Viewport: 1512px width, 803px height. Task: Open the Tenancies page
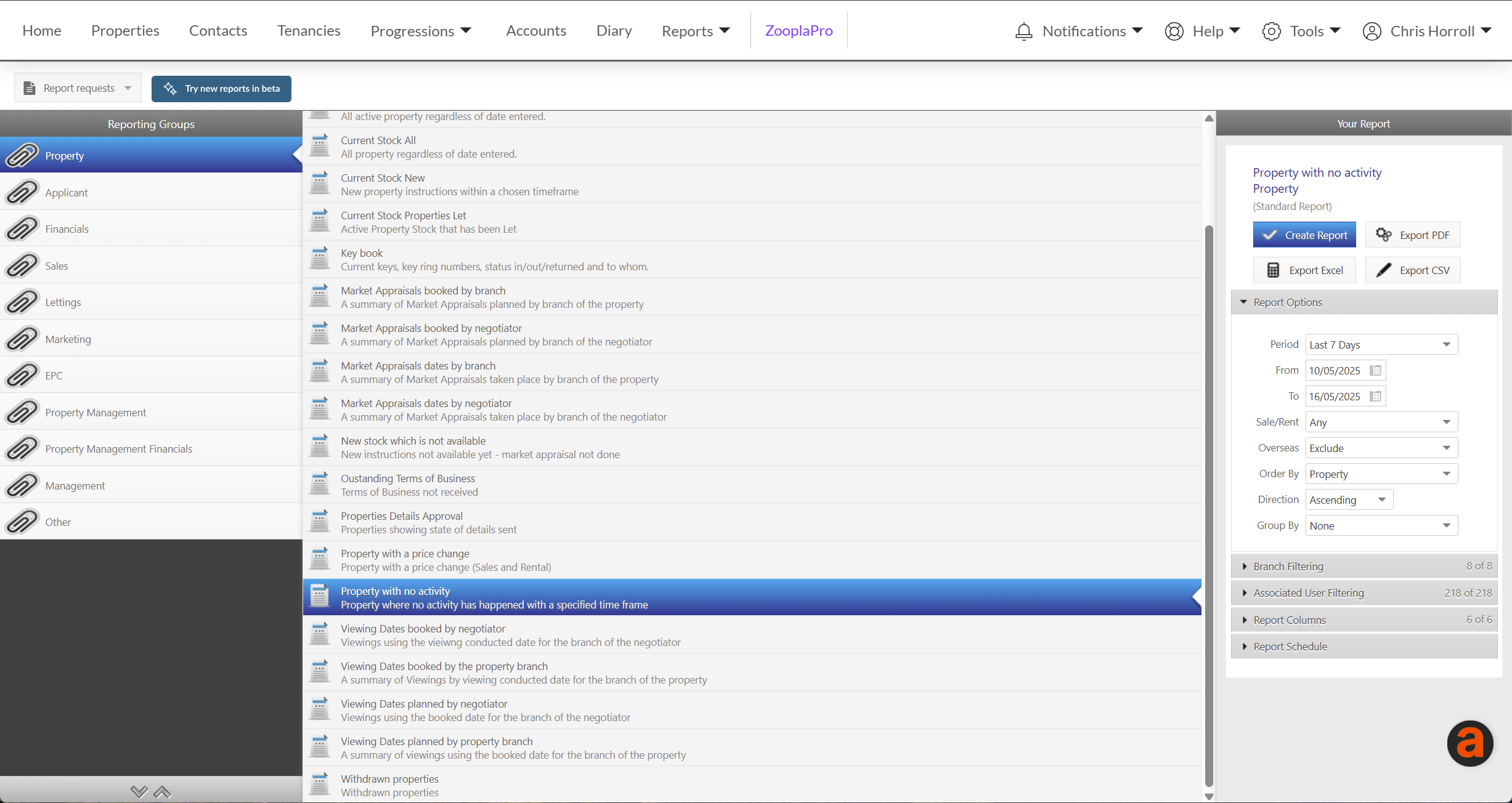[x=309, y=30]
